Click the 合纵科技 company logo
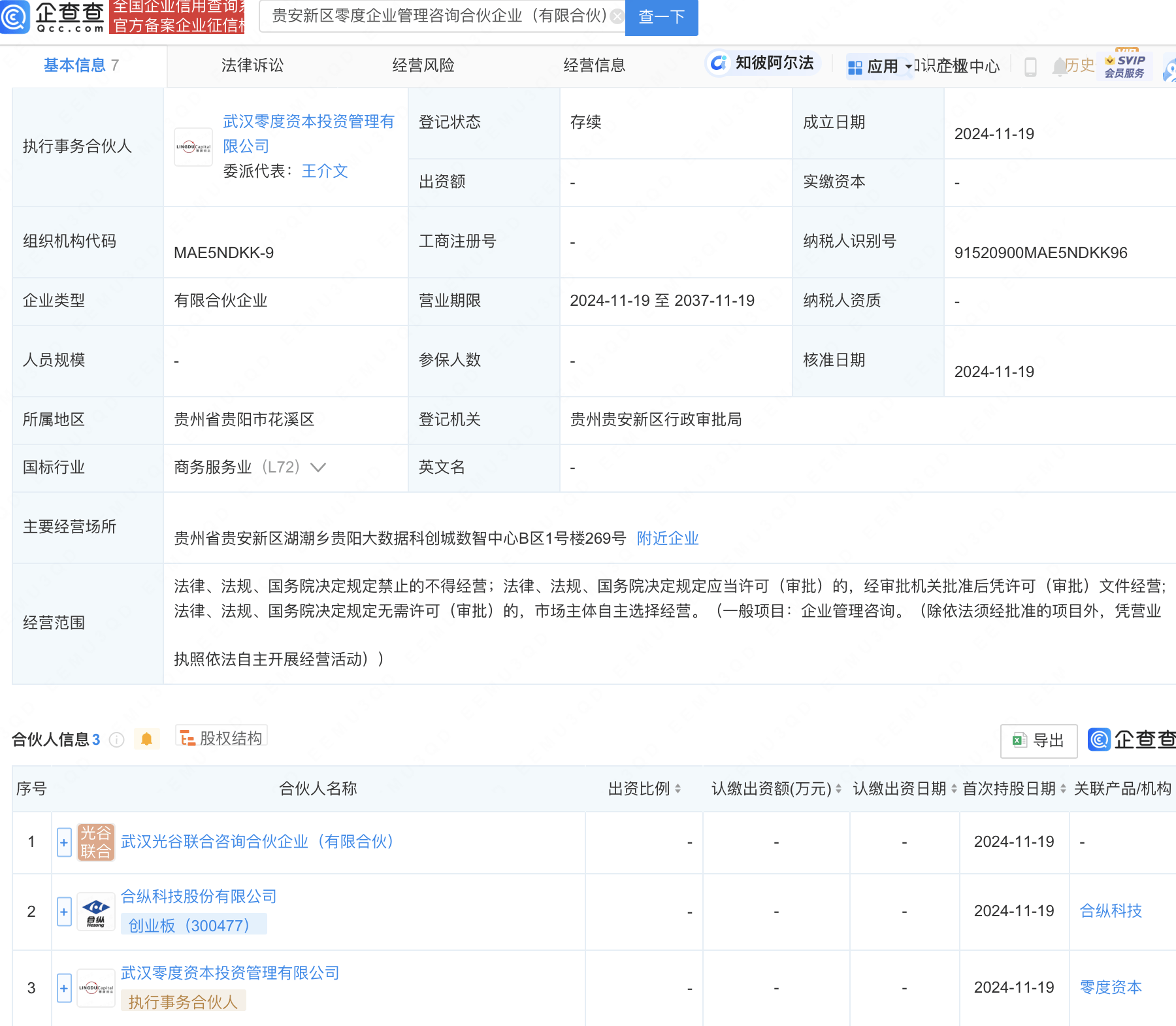The height and width of the screenshot is (1026, 1176). [x=96, y=912]
